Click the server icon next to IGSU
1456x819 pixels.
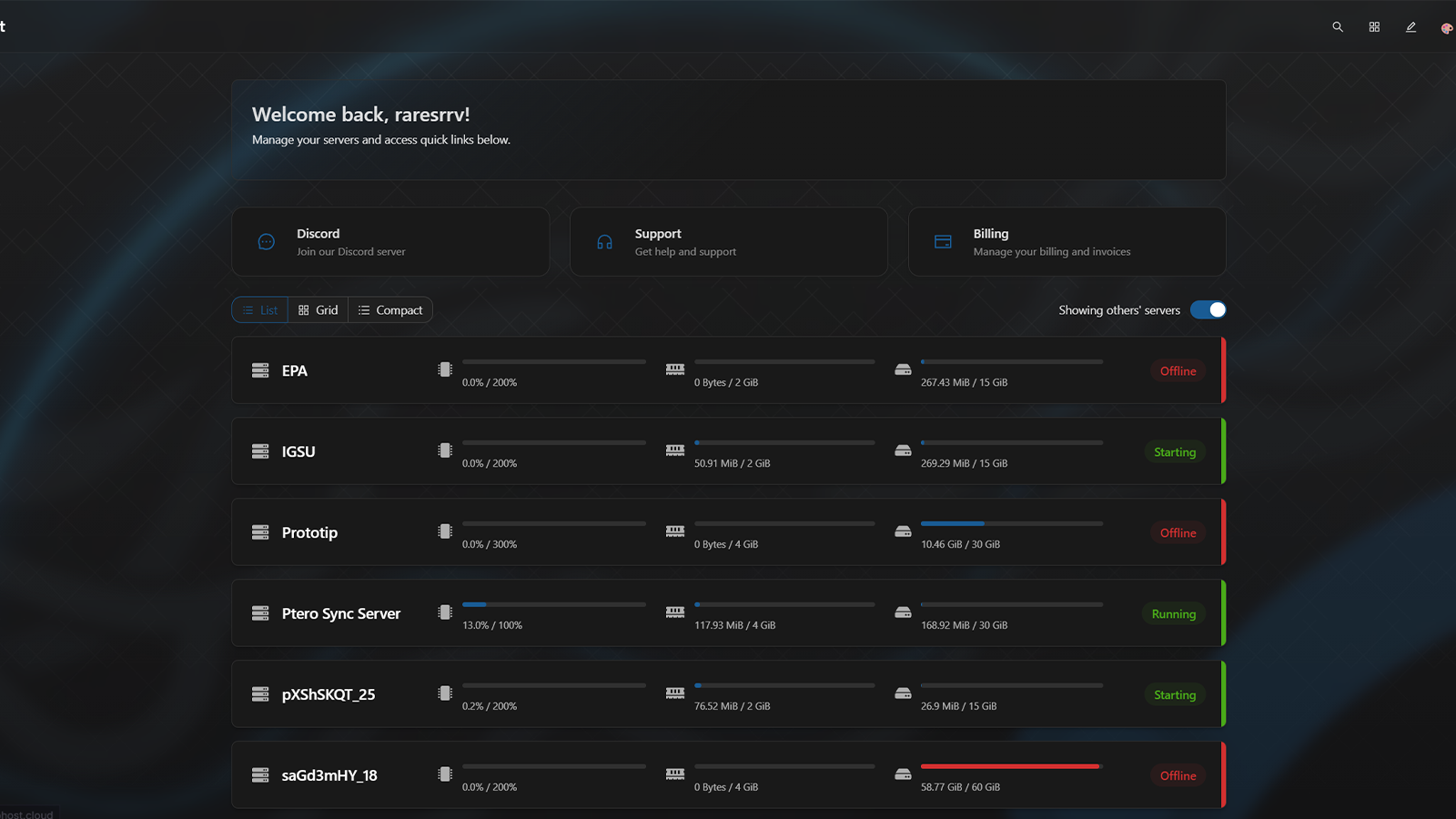tap(260, 451)
